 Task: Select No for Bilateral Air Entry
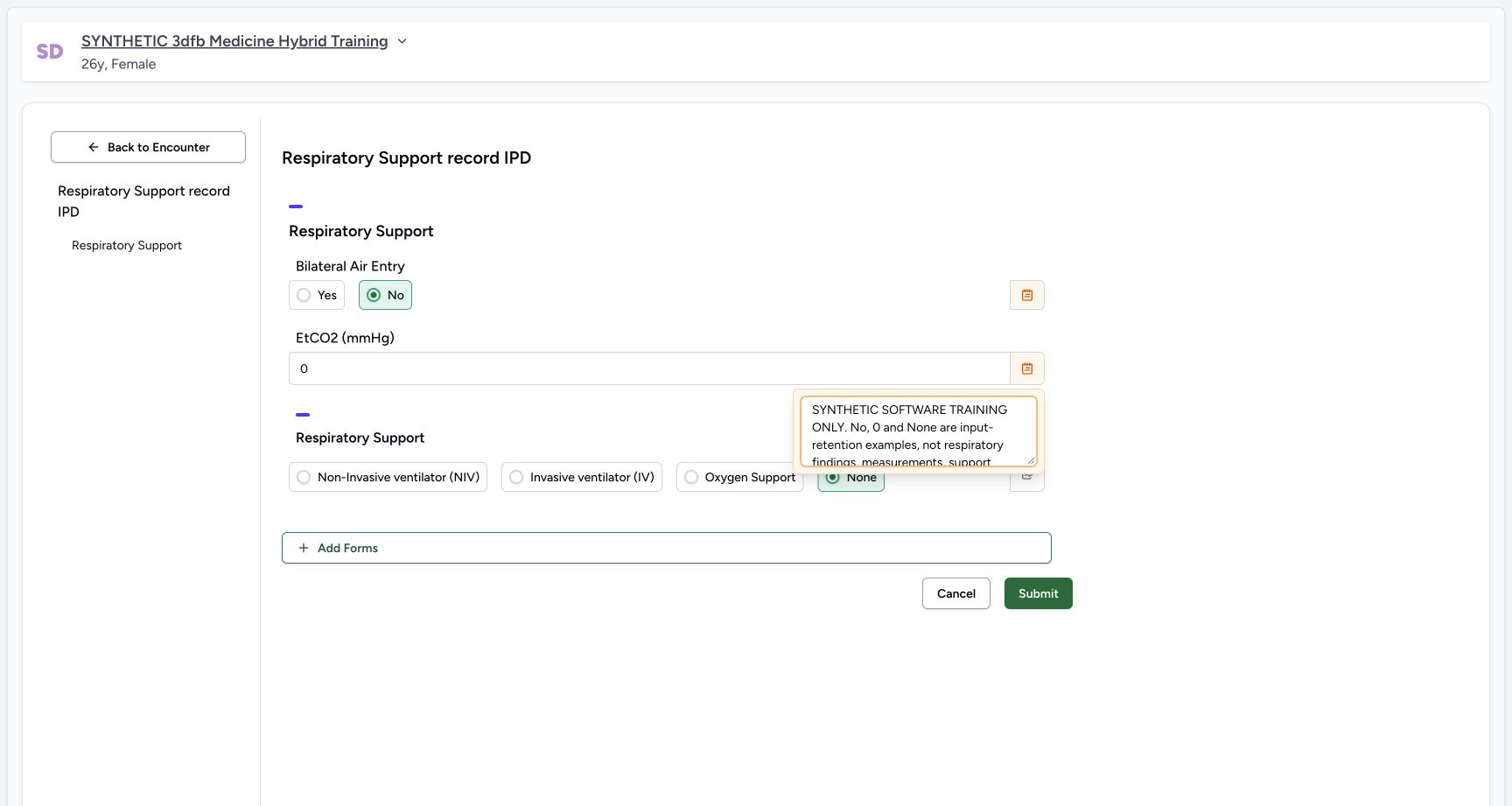(x=385, y=295)
